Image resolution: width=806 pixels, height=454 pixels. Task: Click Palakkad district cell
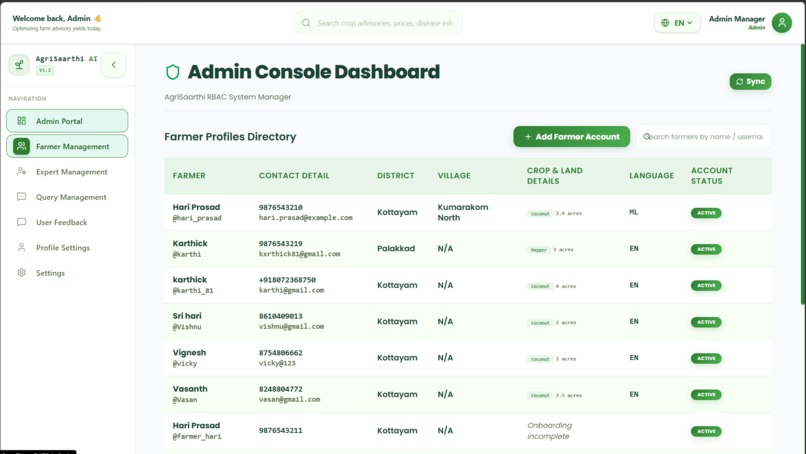click(x=396, y=248)
